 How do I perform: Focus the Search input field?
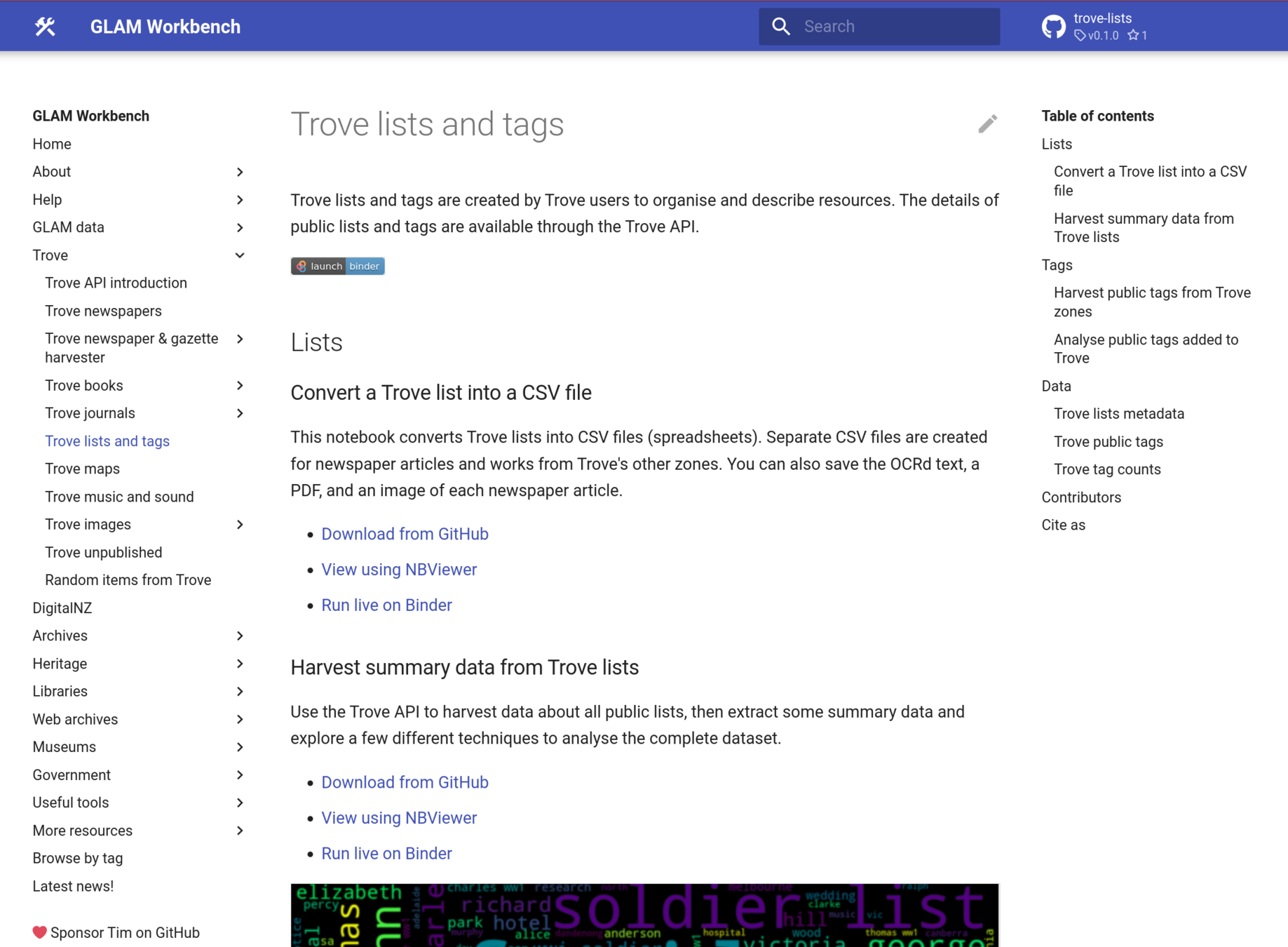click(x=879, y=27)
